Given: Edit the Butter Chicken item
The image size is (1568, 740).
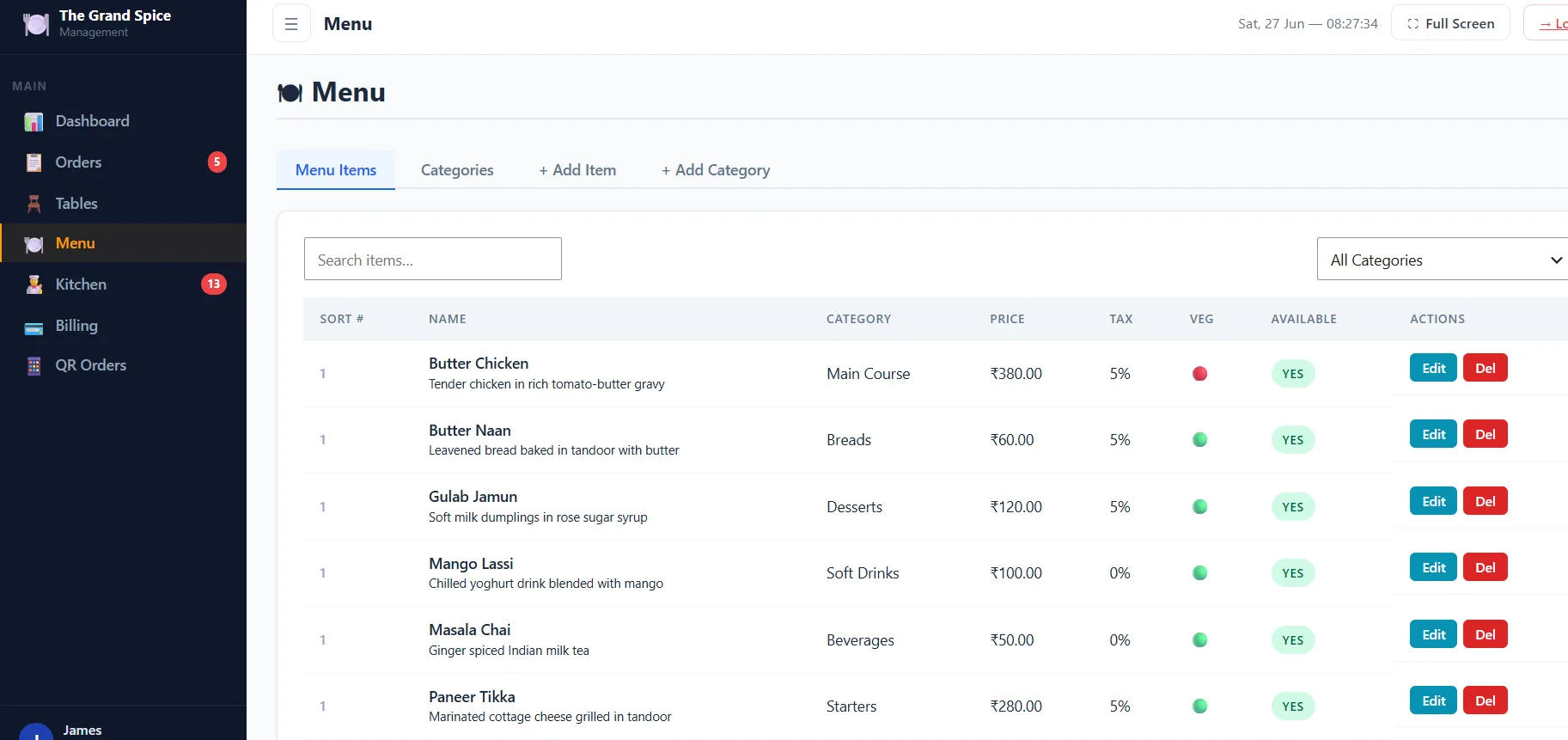Looking at the screenshot, I should coord(1433,368).
